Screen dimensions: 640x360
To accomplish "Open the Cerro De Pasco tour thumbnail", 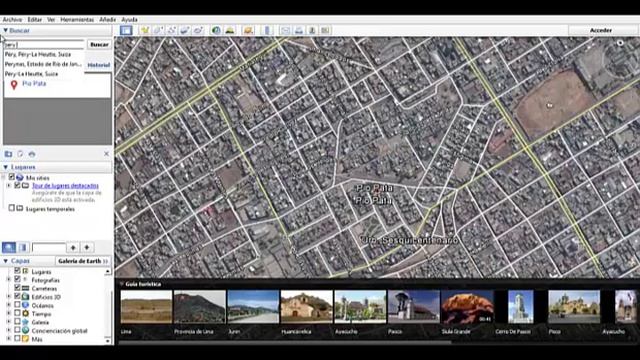I will point(520,307).
